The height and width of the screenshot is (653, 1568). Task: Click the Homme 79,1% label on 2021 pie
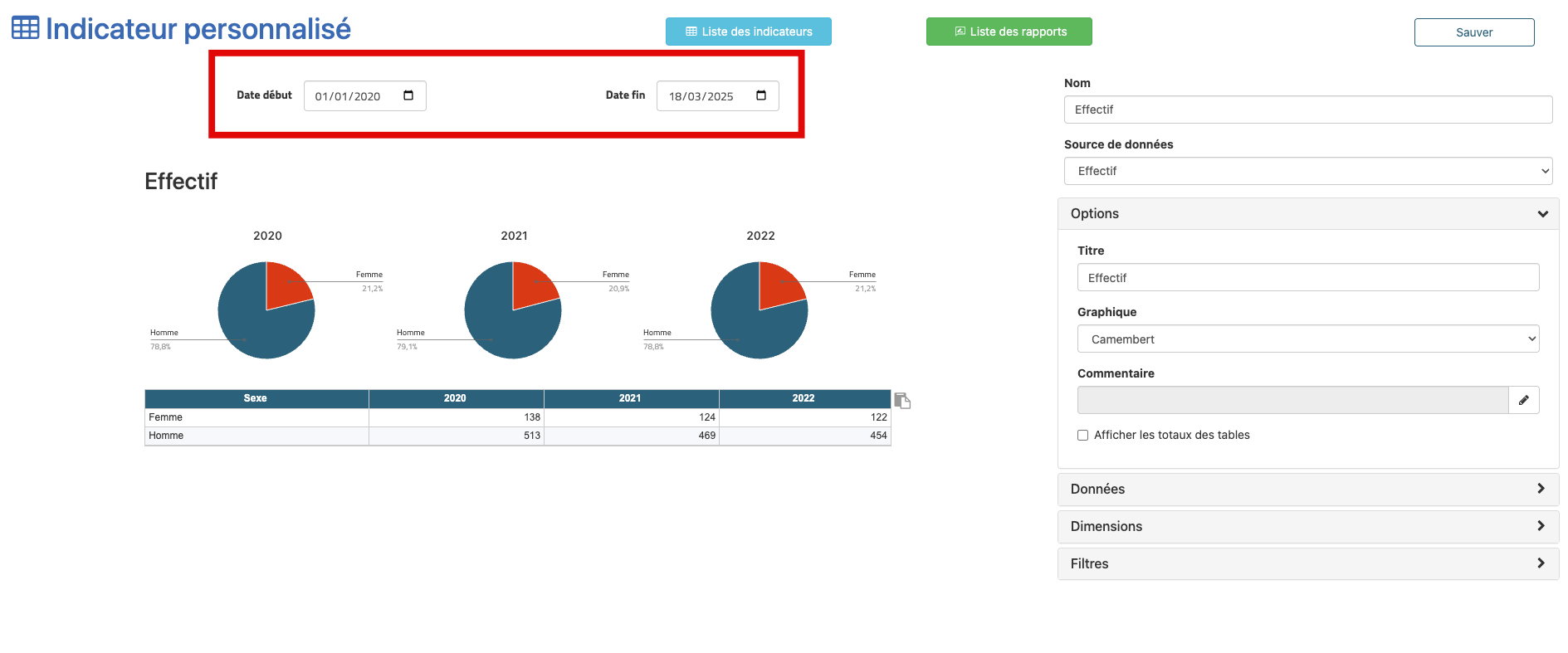[410, 339]
